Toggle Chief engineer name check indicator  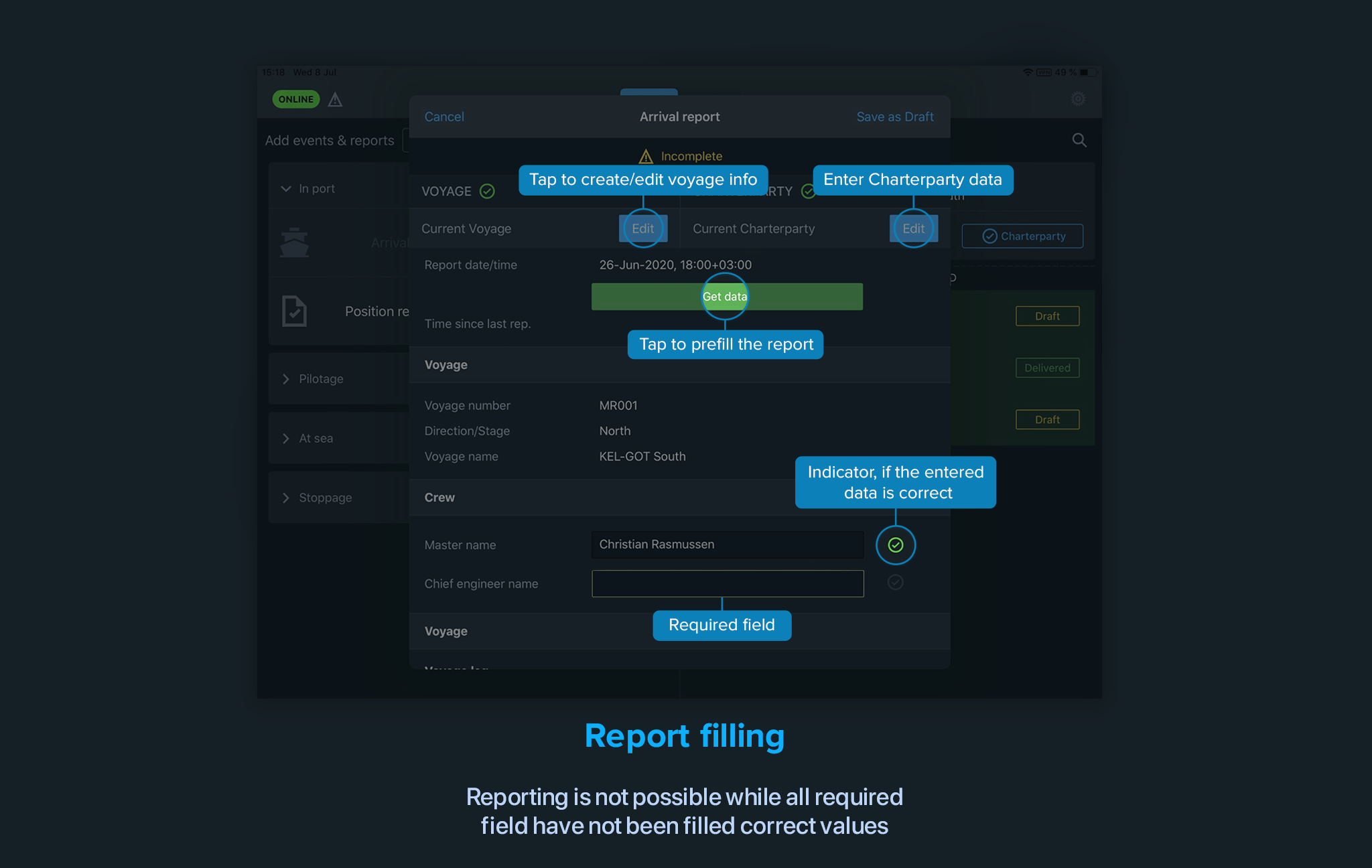pos(895,583)
